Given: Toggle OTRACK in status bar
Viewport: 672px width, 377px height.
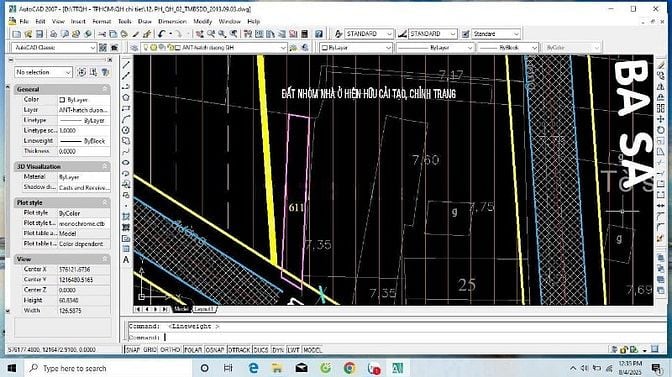Looking at the screenshot, I should (239, 350).
